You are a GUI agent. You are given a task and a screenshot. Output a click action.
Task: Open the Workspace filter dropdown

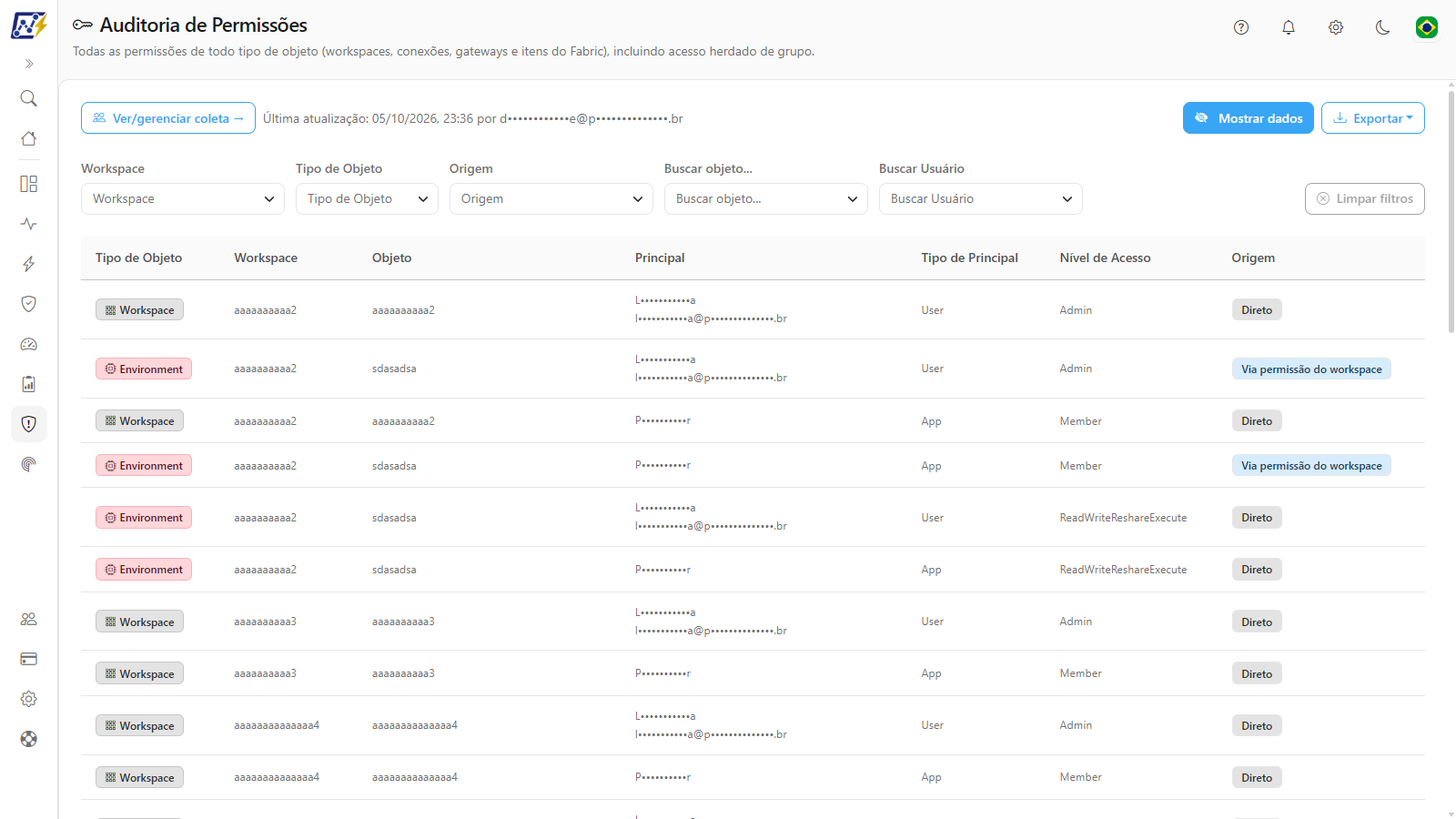[183, 199]
